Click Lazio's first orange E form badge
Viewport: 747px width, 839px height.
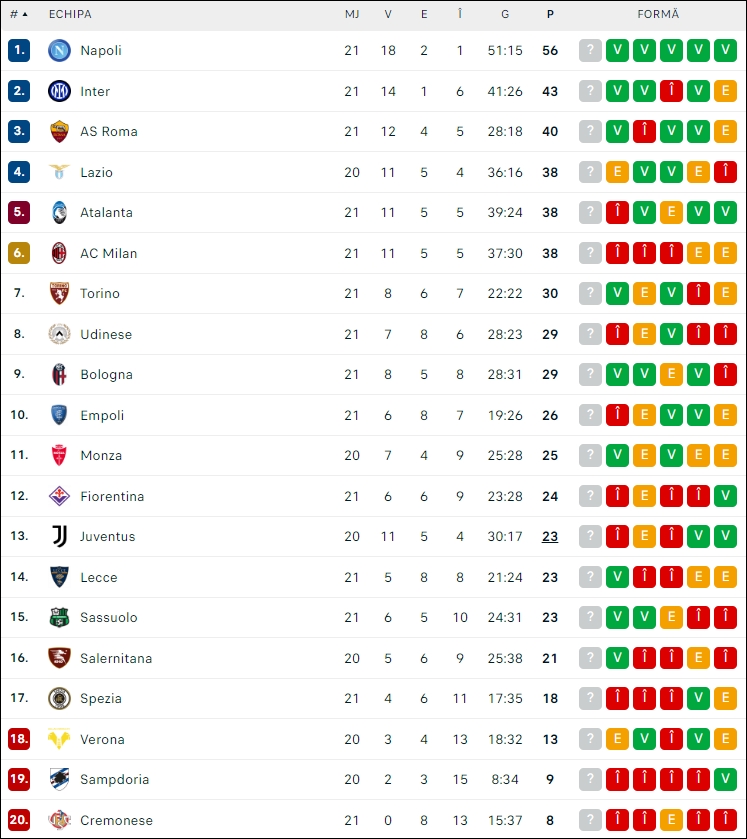point(617,172)
